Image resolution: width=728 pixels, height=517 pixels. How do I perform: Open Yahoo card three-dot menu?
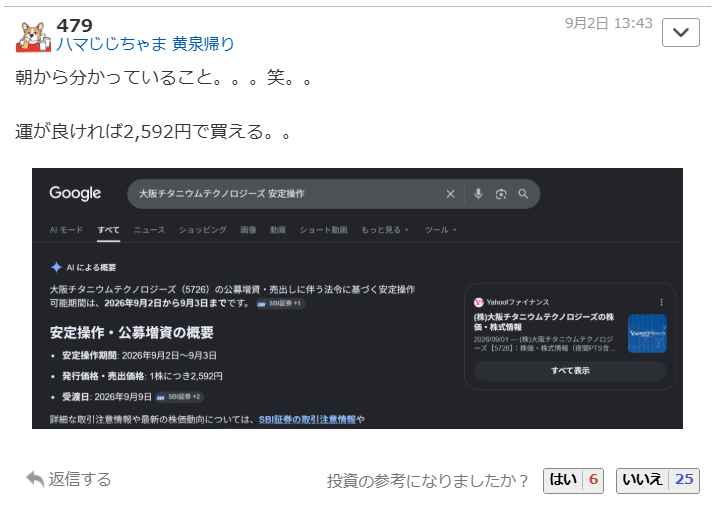pyautogui.click(x=661, y=302)
